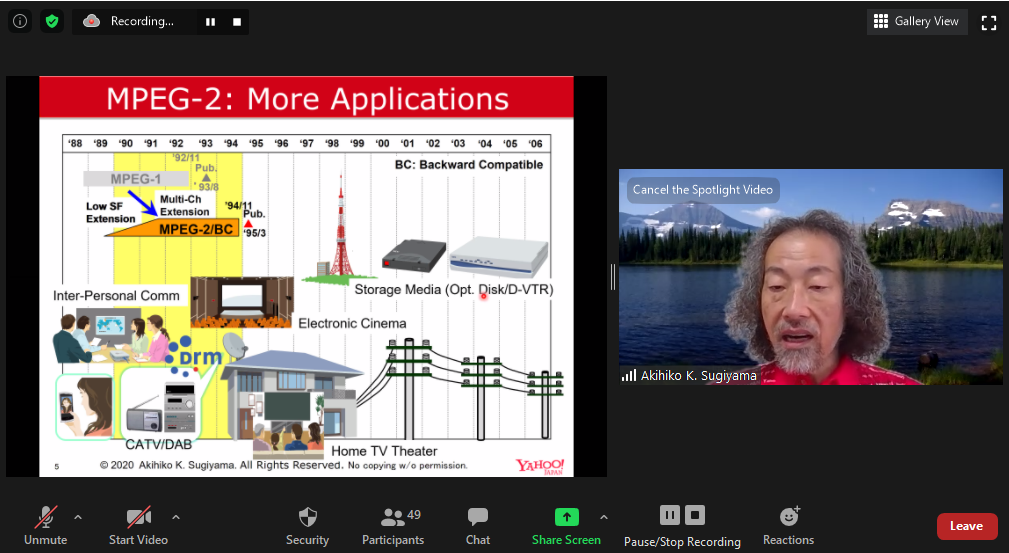Click the gray 'MPEG-1' bar
Image resolution: width=1009 pixels, height=553 pixels.
(136, 179)
